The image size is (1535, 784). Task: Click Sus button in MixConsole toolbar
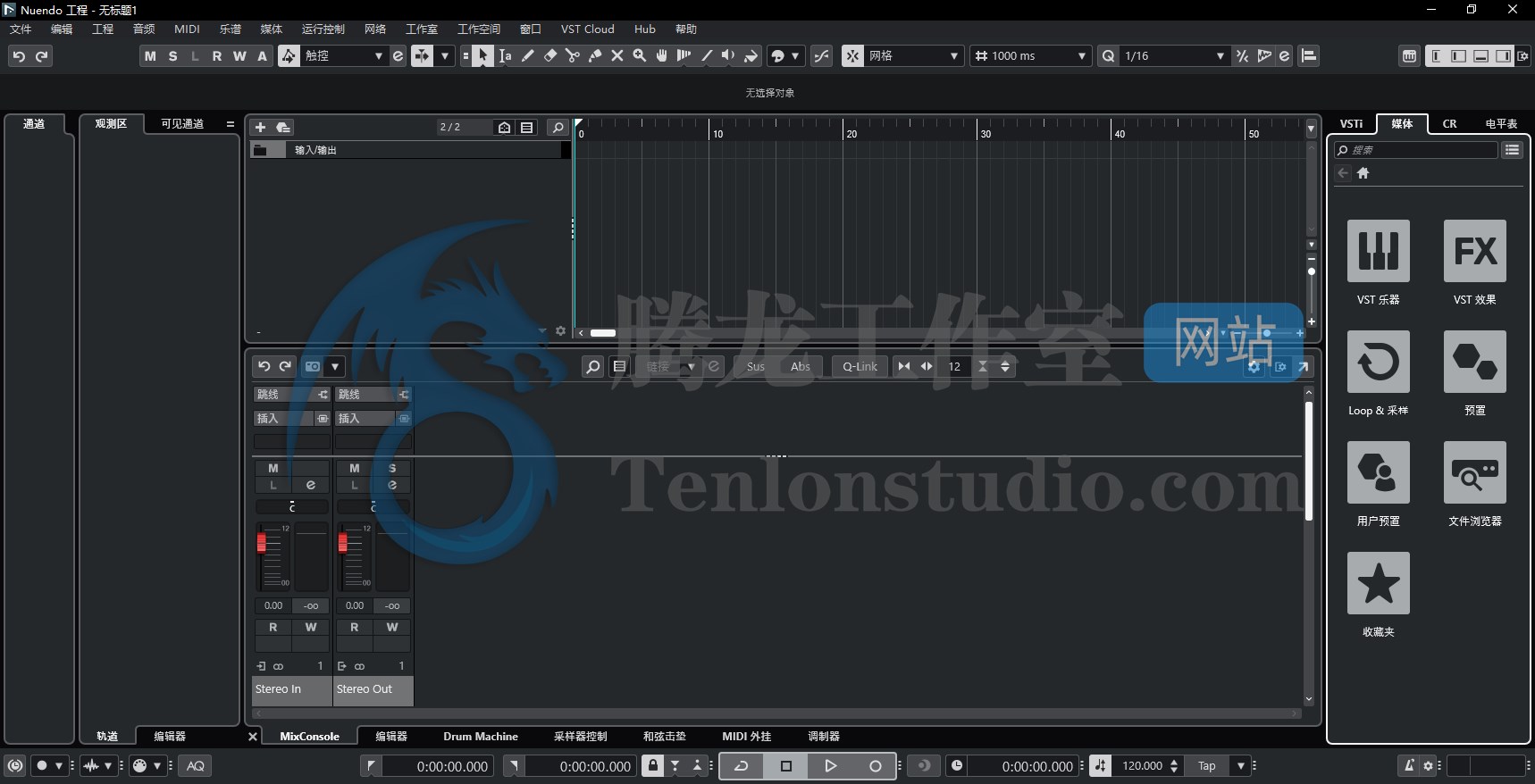(755, 366)
